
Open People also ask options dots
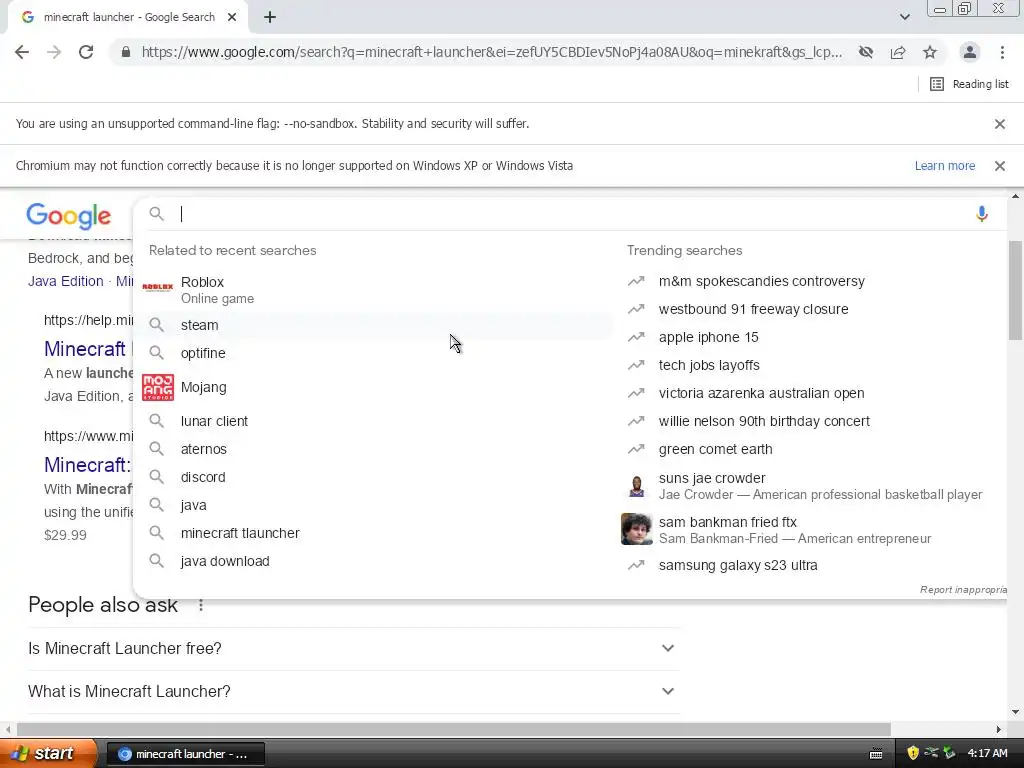pyautogui.click(x=201, y=605)
